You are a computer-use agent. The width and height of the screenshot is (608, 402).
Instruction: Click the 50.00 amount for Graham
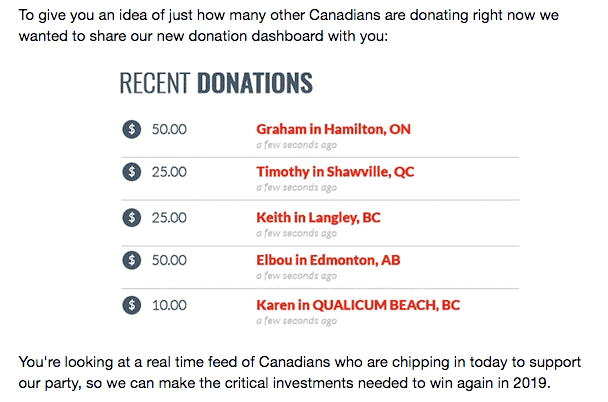(169, 129)
